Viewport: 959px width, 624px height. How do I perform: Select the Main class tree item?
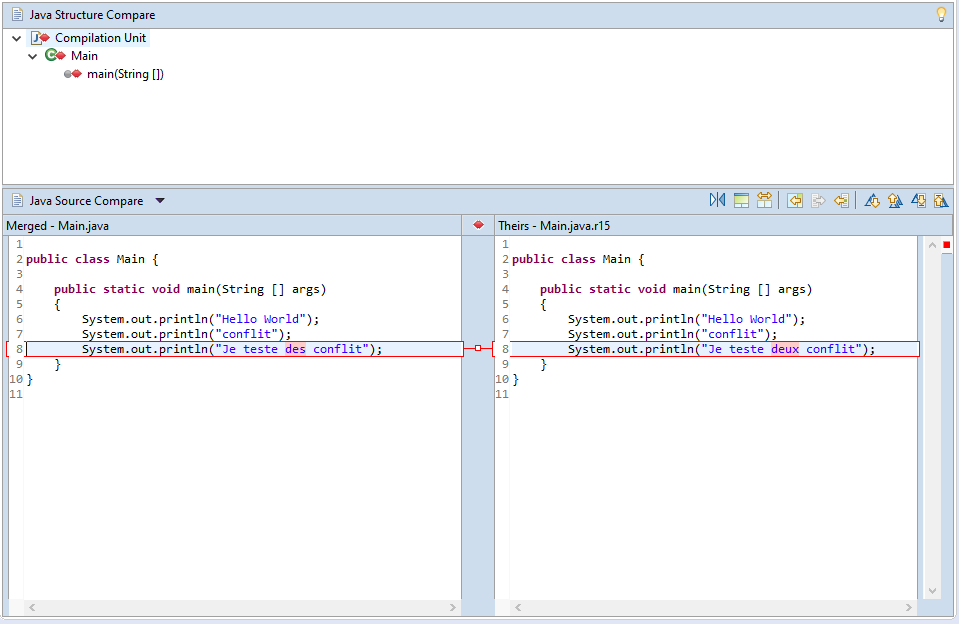coord(84,56)
